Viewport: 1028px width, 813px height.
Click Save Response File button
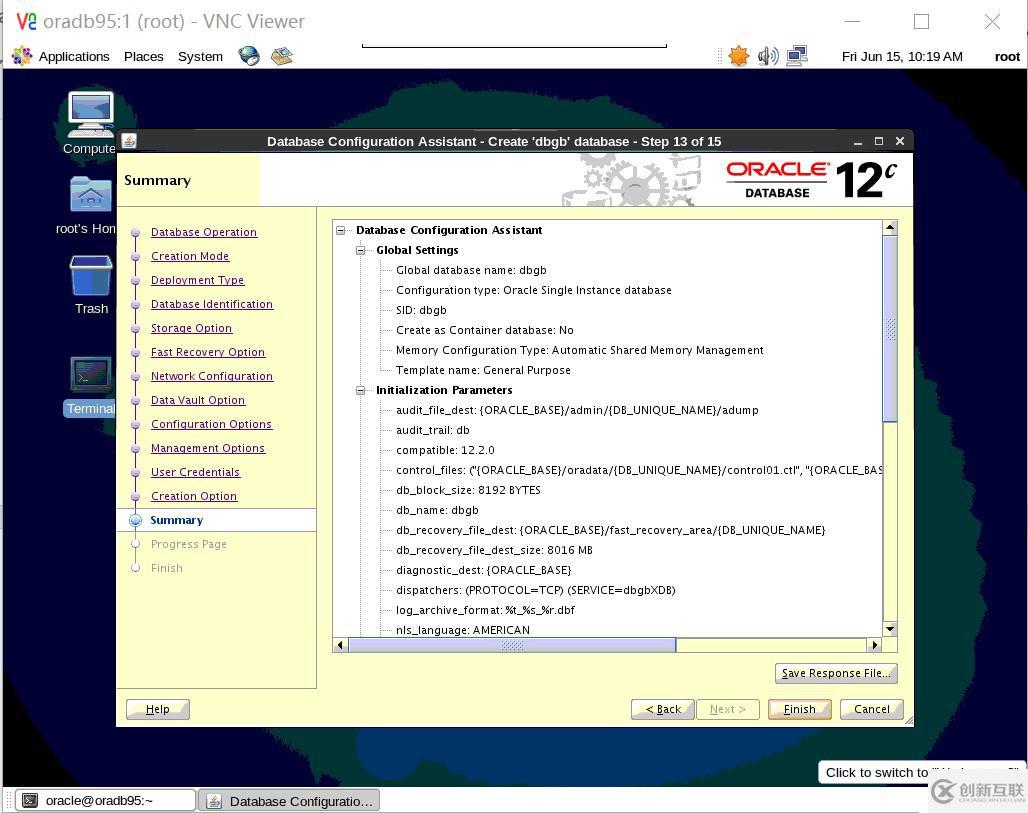[x=836, y=673]
